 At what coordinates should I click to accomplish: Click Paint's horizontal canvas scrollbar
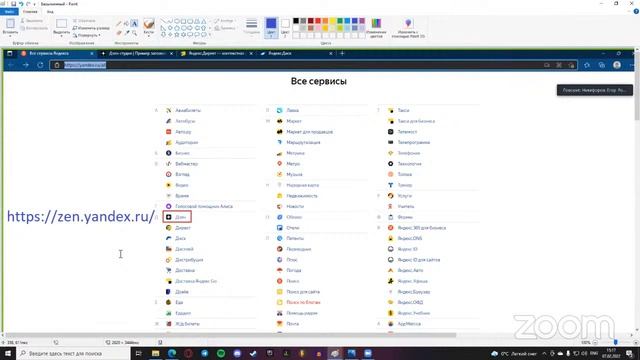[x=231, y=335]
